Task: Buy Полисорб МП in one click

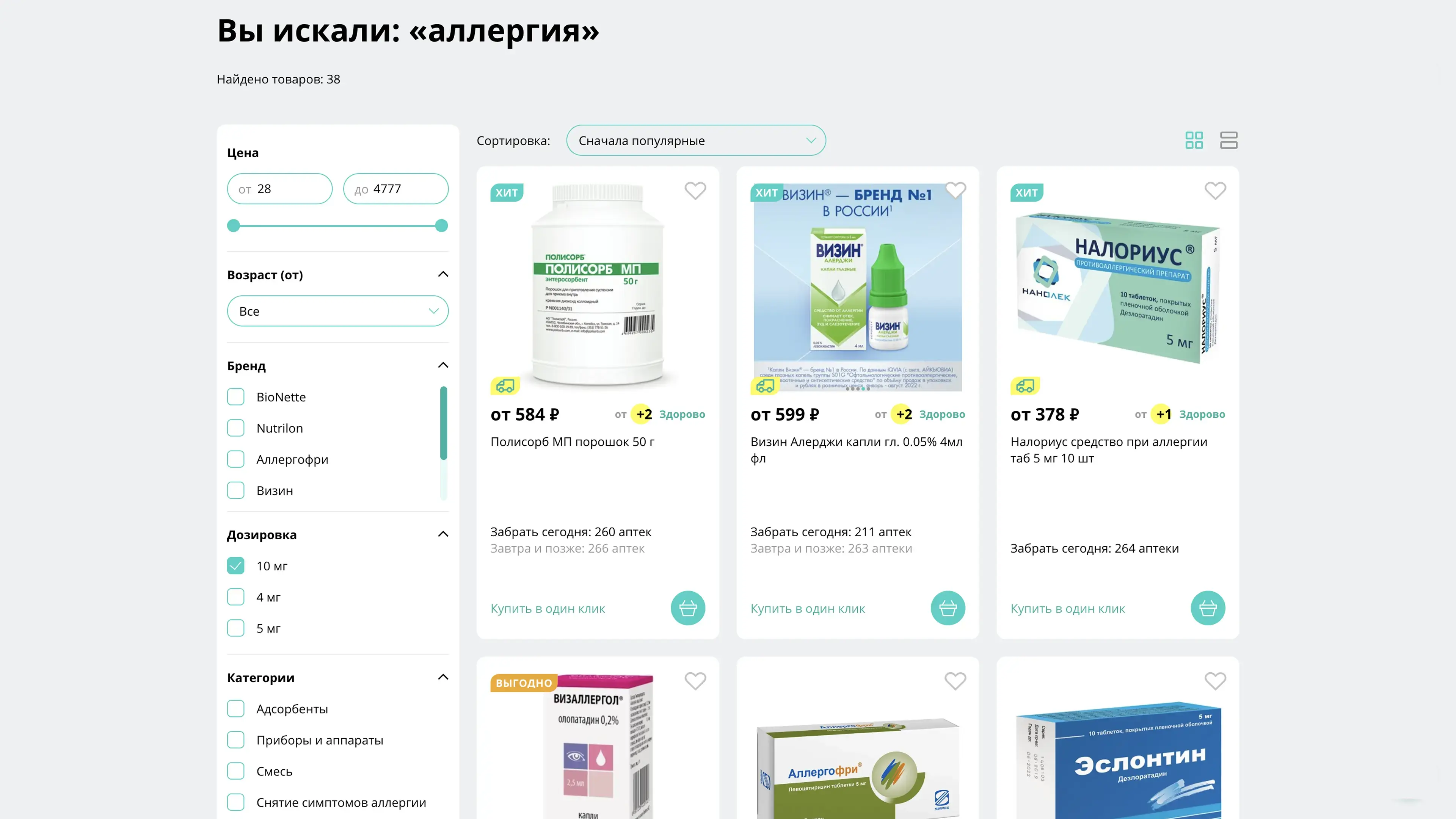Action: pos(547,608)
